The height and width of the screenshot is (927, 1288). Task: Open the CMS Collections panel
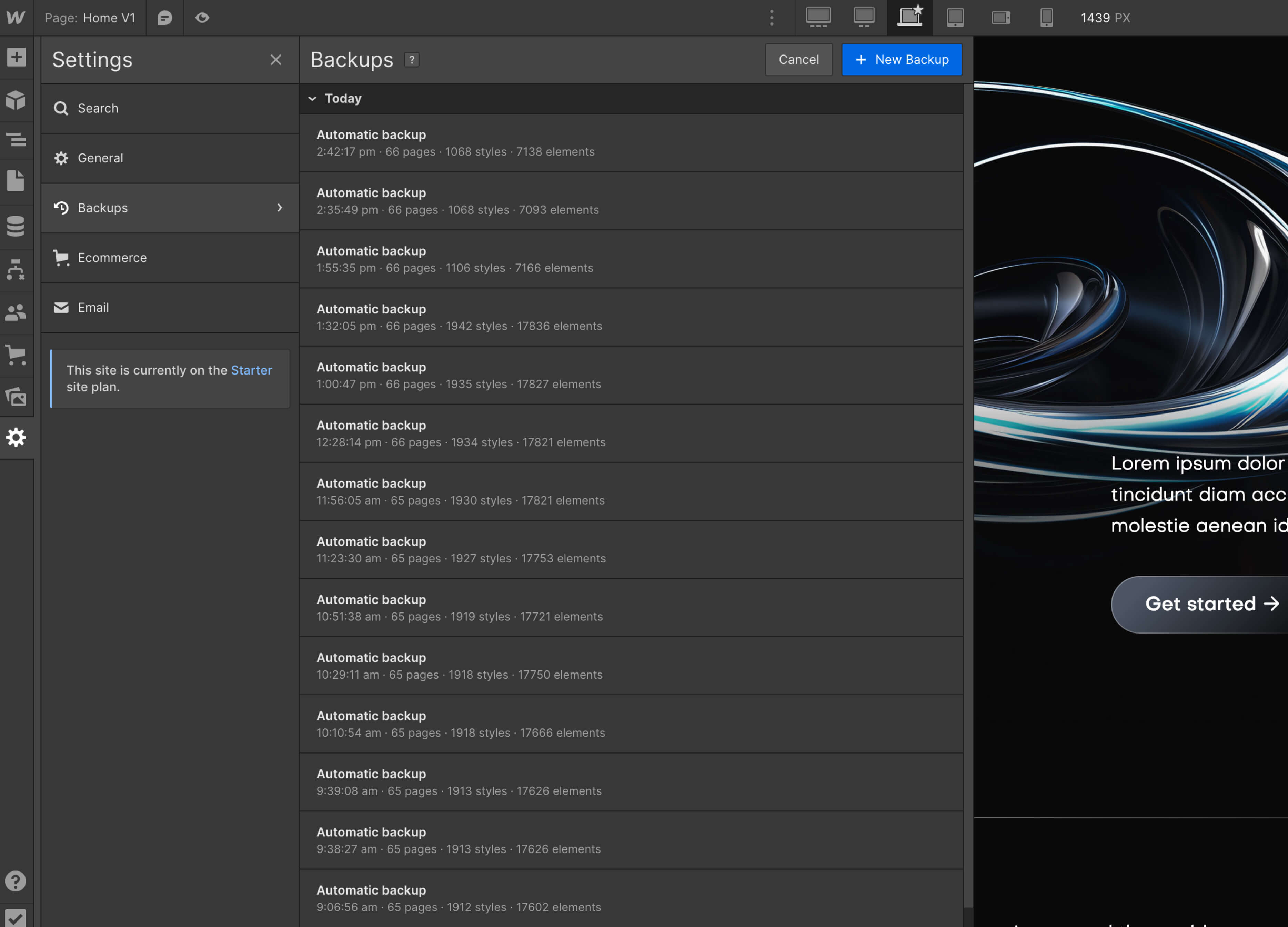pyautogui.click(x=17, y=226)
